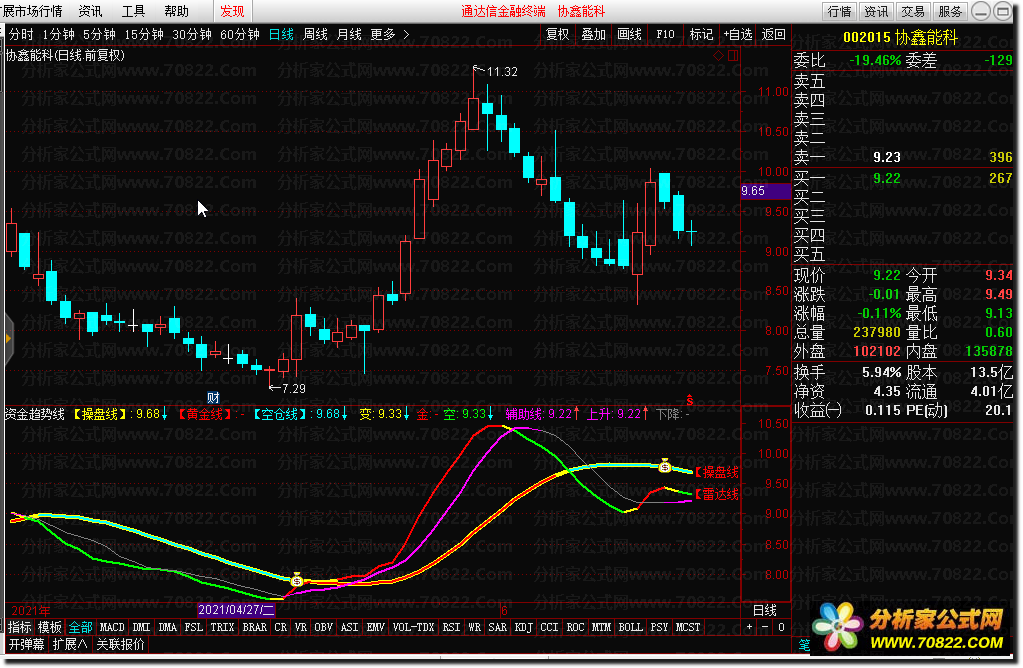Switch indicator to ASI
Image resolution: width=1023 pixels, height=668 pixels.
[x=350, y=627]
